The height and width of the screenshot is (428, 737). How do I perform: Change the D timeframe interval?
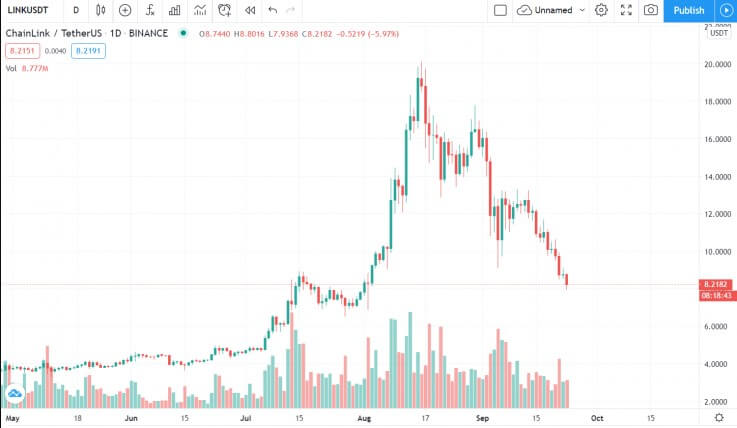pos(76,10)
